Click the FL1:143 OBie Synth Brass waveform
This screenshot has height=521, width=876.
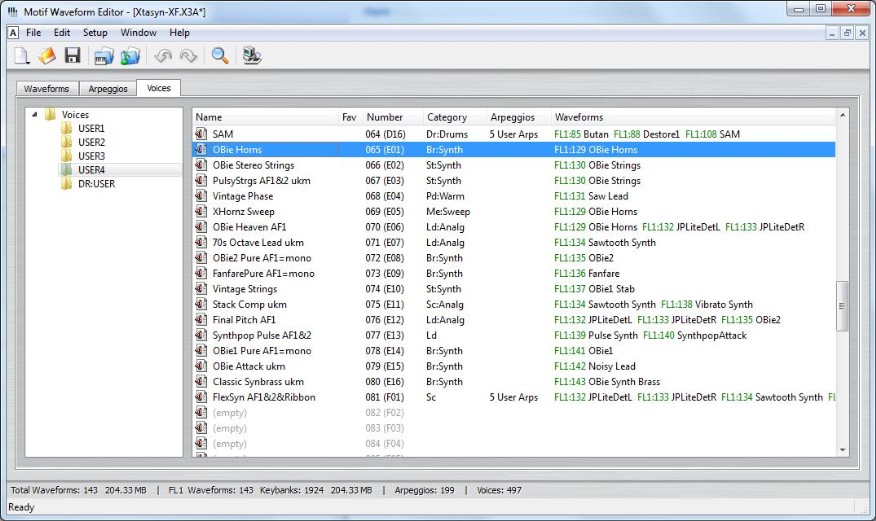point(607,382)
